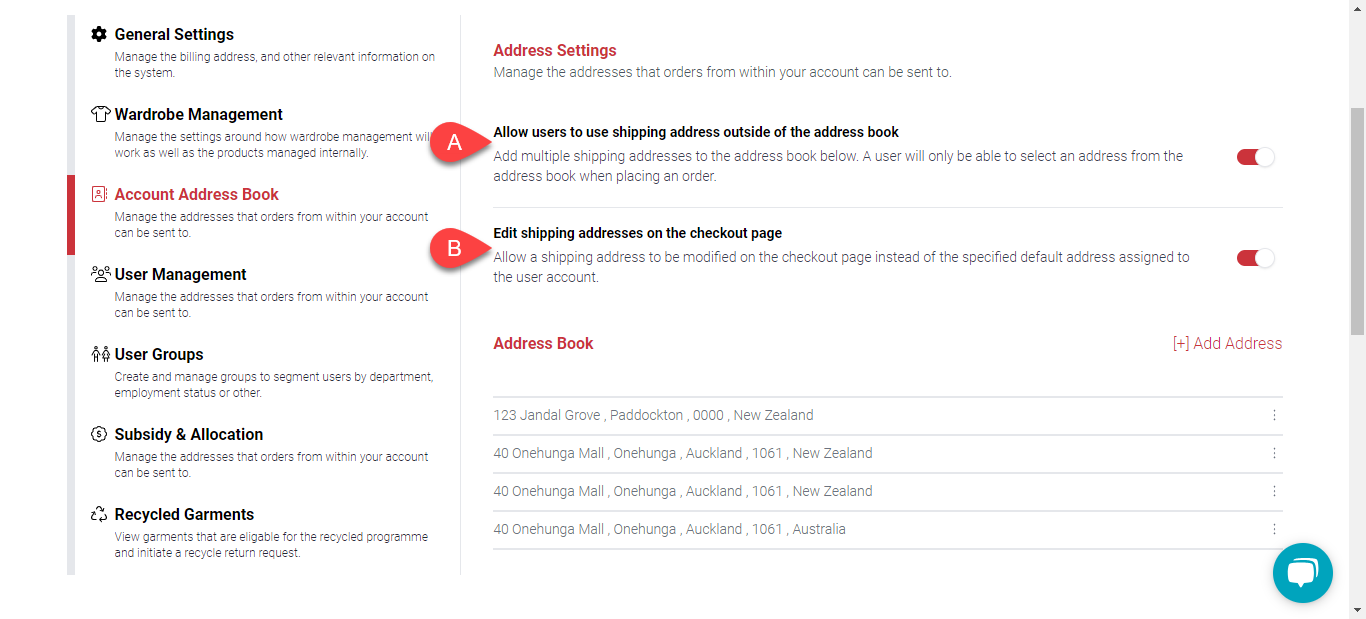
Task: Click the Account Address Book icon
Action: [99, 194]
